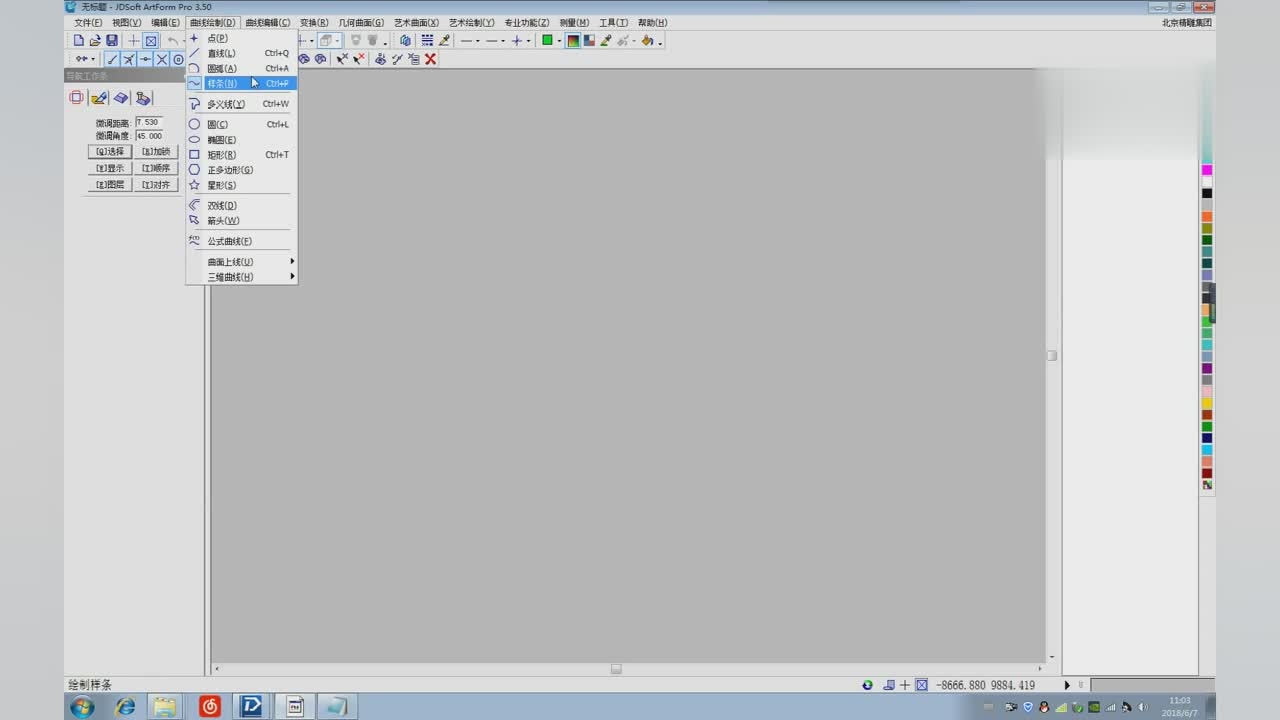Pick the orange swatch in the color palette
Viewport: 1280px width, 720px height.
point(1207,217)
